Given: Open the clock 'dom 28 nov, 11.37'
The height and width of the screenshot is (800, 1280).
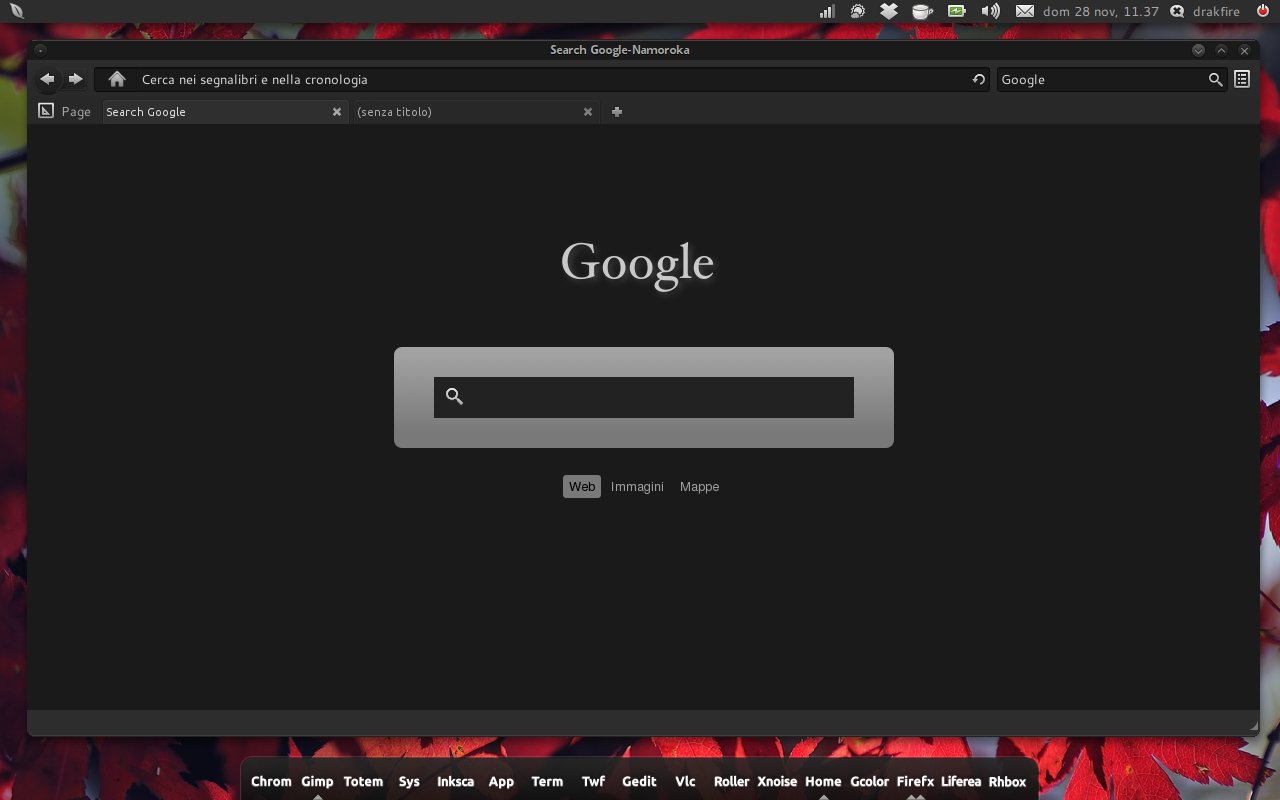Looking at the screenshot, I should [1100, 12].
